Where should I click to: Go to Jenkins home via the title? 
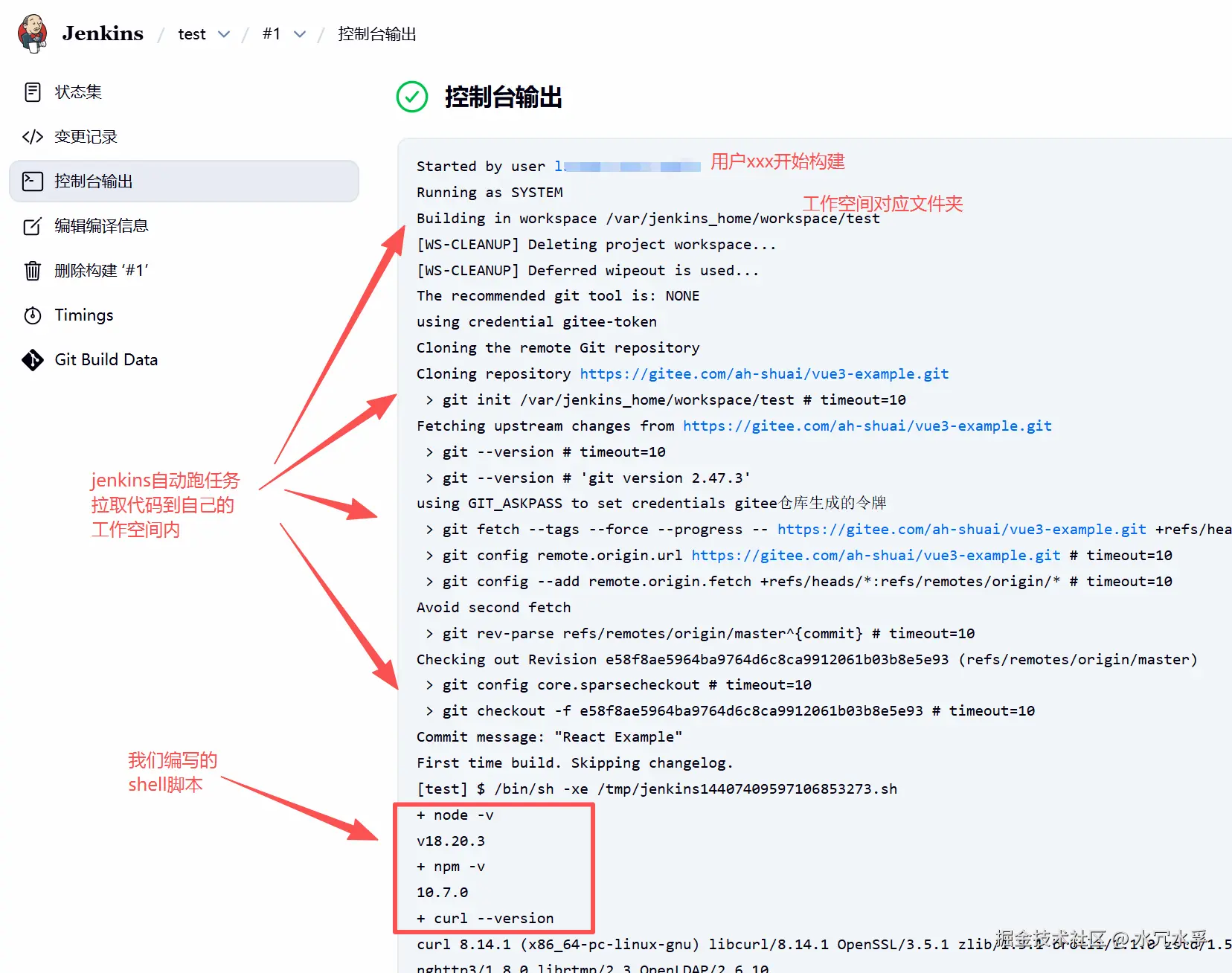pos(103,33)
